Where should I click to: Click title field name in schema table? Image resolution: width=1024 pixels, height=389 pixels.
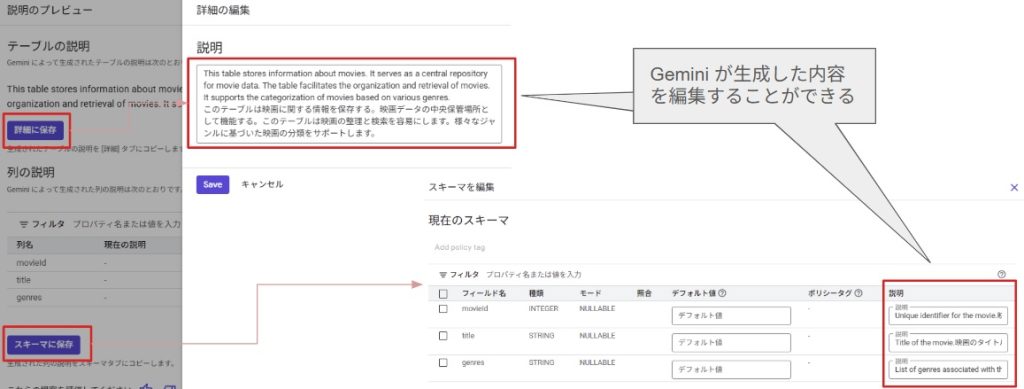coord(468,335)
